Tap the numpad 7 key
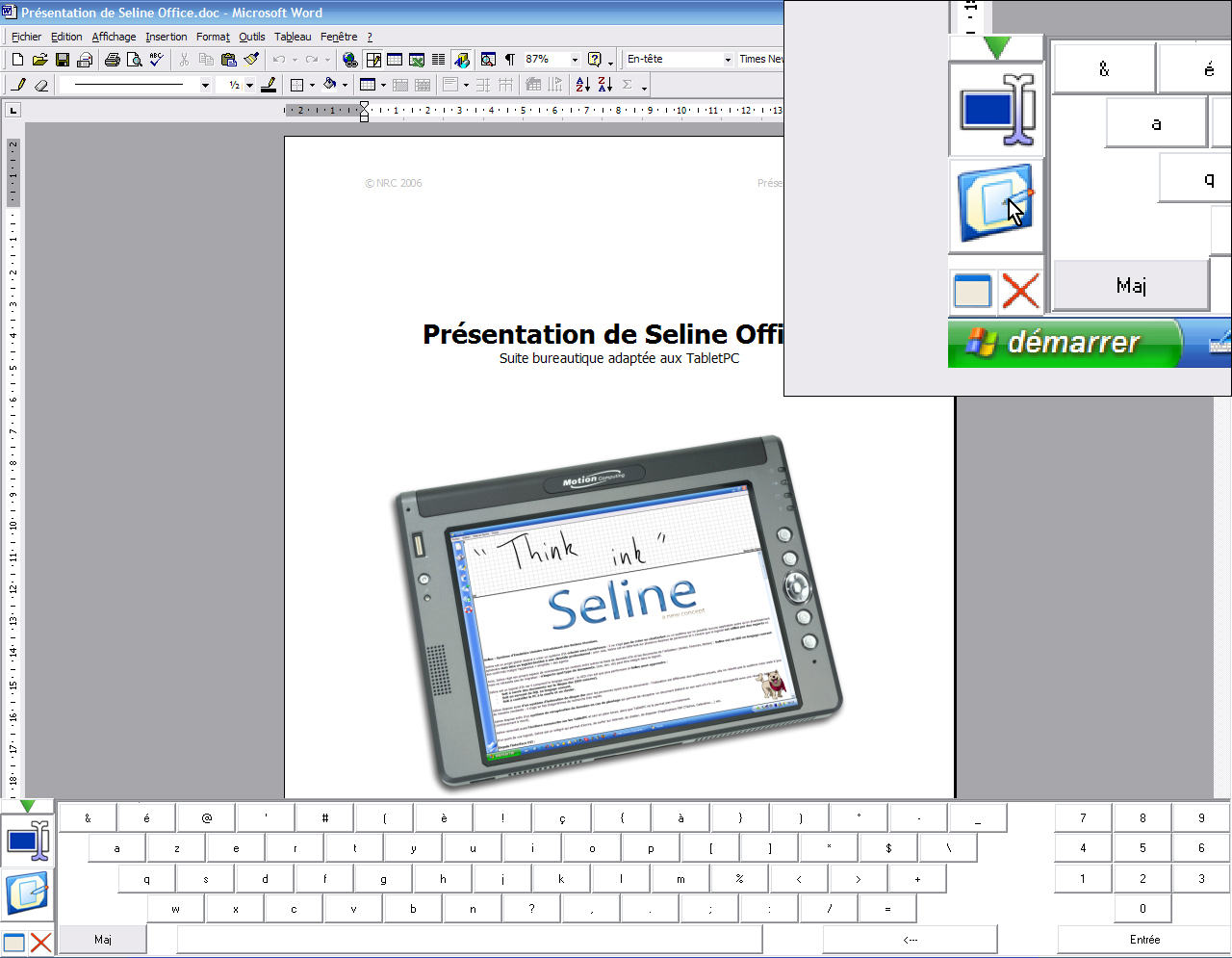This screenshot has height=958, width=1232. (x=1084, y=818)
